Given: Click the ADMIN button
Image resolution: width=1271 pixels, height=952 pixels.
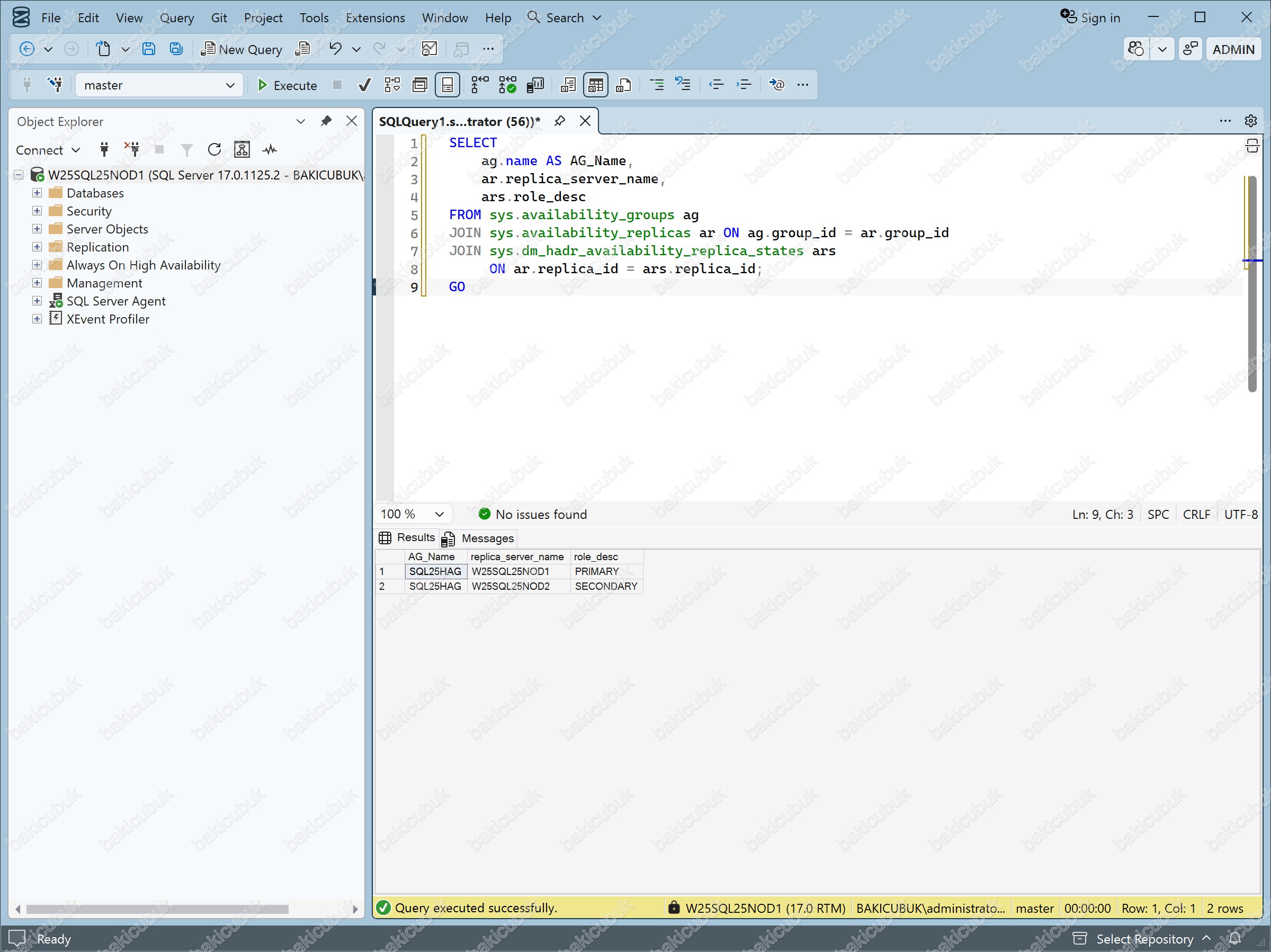Looking at the screenshot, I should coord(1233,49).
